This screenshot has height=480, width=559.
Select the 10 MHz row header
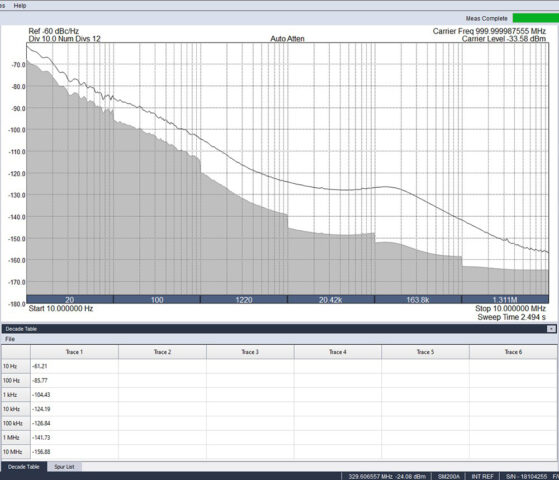point(16,451)
